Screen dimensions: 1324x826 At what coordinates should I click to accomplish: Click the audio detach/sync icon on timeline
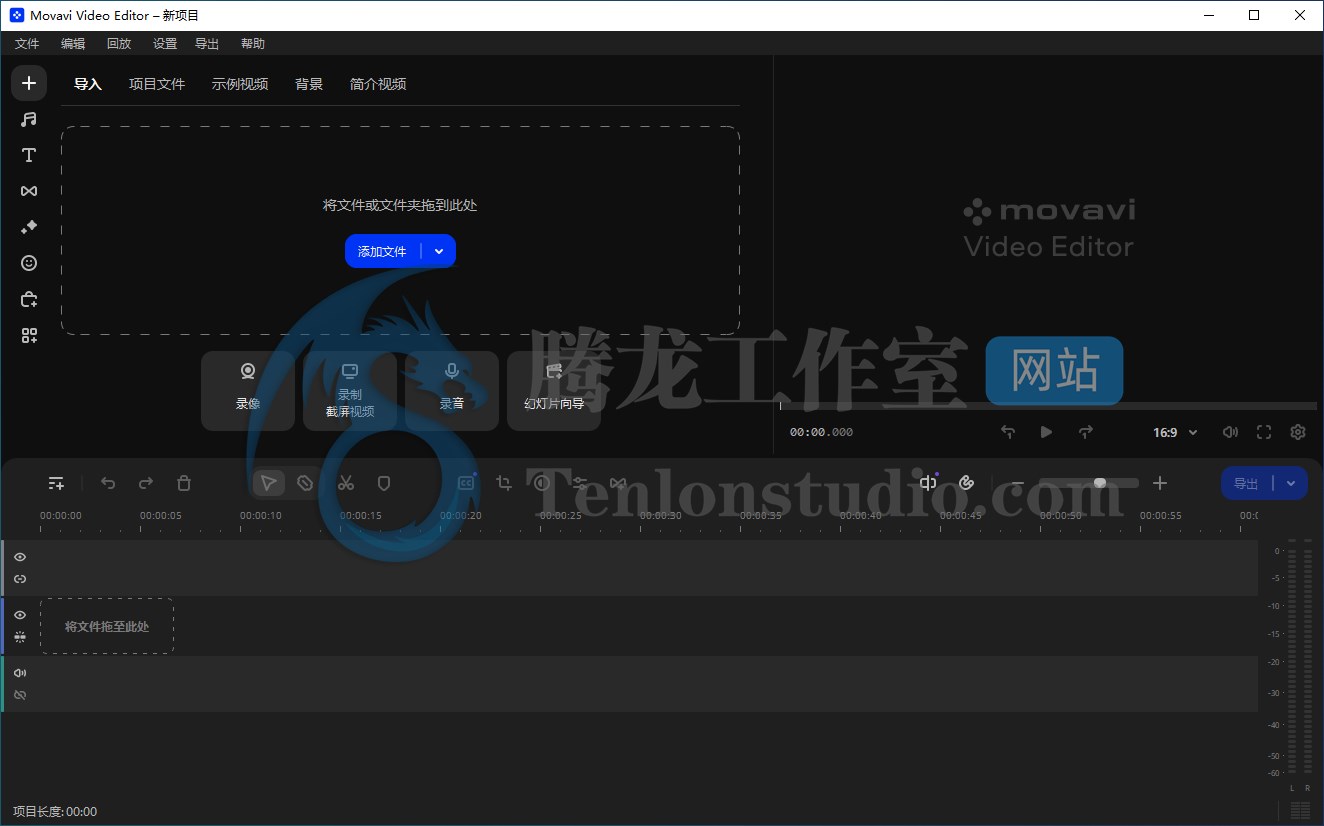point(928,483)
